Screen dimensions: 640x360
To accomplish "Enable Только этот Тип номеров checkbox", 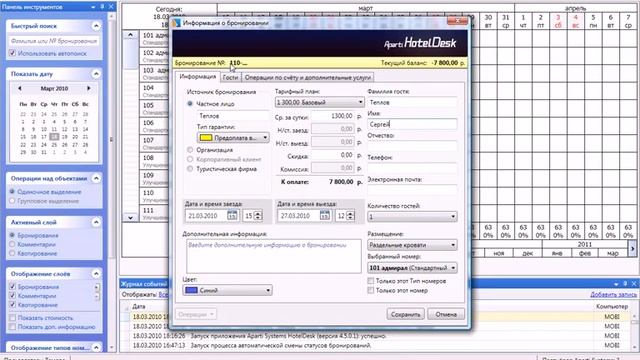I will click(371, 281).
